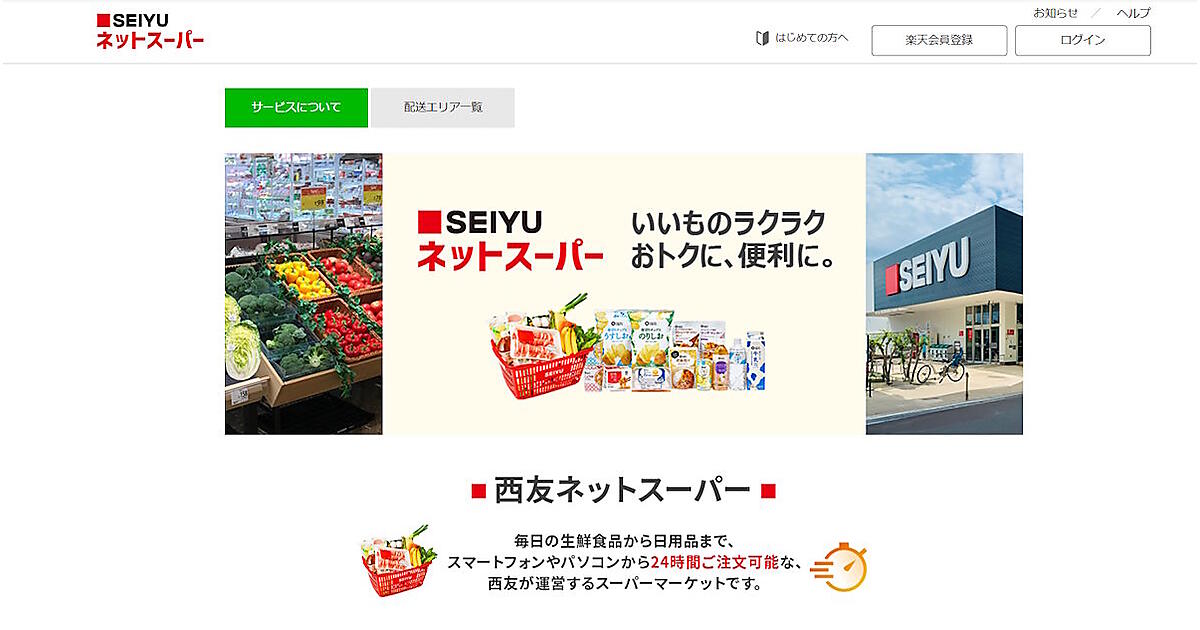This screenshot has width=1200, height=630.
Task: Click the vegetable produce photo in banner
Action: click(x=303, y=294)
